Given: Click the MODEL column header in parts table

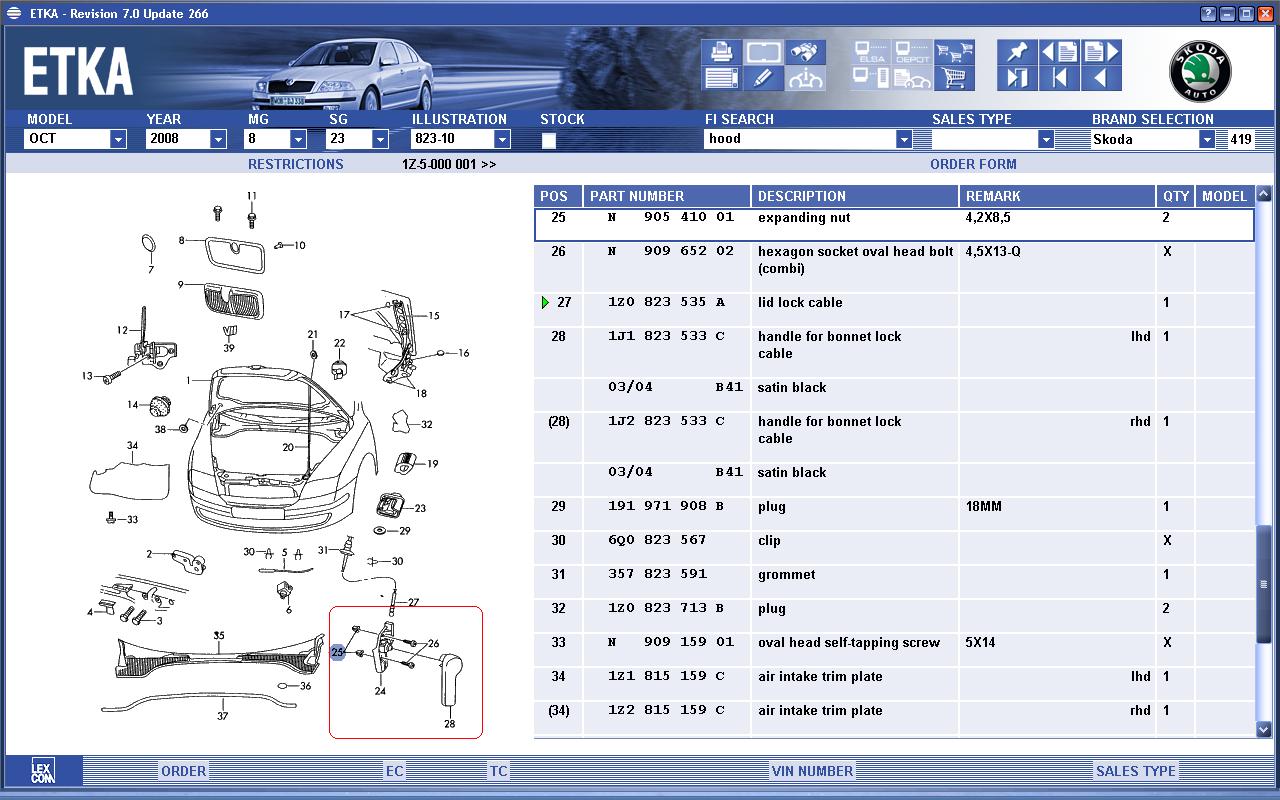Looking at the screenshot, I should click(1224, 196).
